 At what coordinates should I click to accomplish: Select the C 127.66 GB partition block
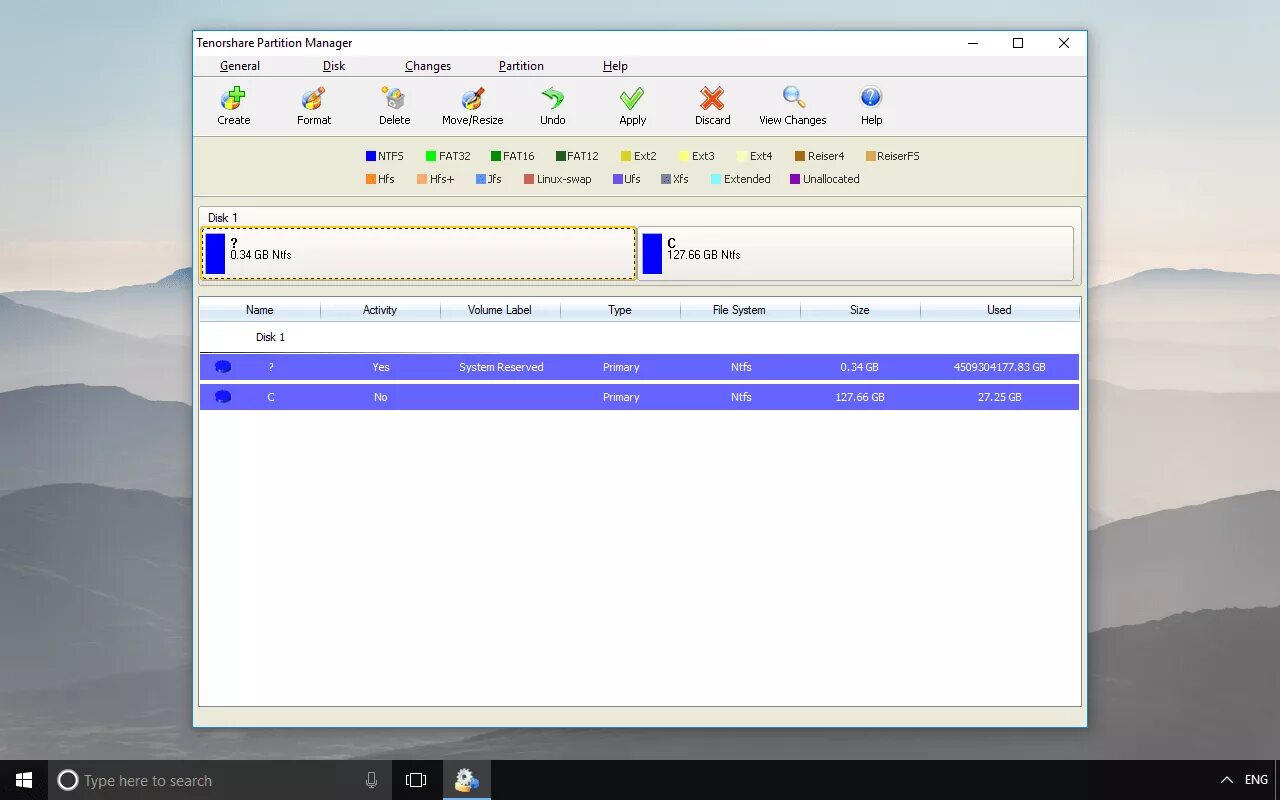coord(856,254)
